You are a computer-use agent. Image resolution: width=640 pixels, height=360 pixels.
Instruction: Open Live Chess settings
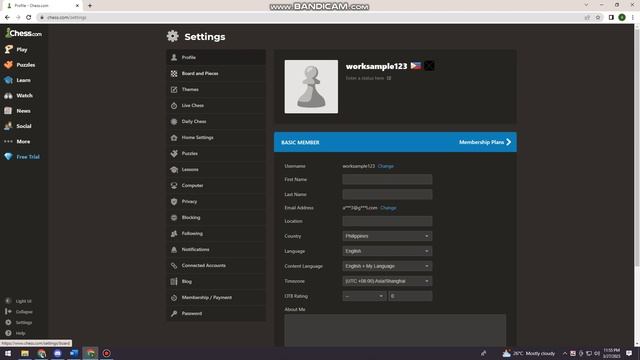point(216,105)
